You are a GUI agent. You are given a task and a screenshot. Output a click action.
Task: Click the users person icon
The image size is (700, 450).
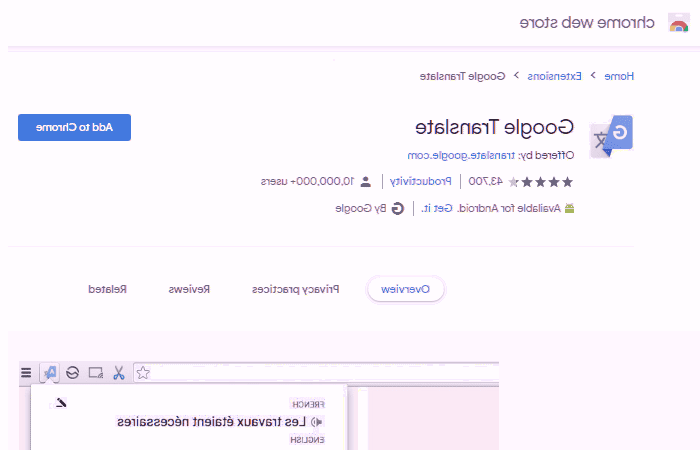click(x=365, y=182)
